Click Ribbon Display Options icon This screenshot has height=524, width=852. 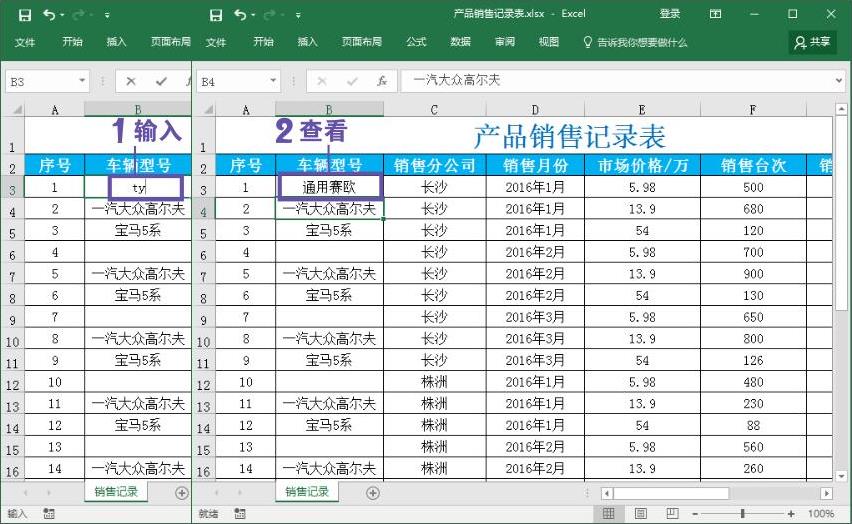[x=716, y=14]
